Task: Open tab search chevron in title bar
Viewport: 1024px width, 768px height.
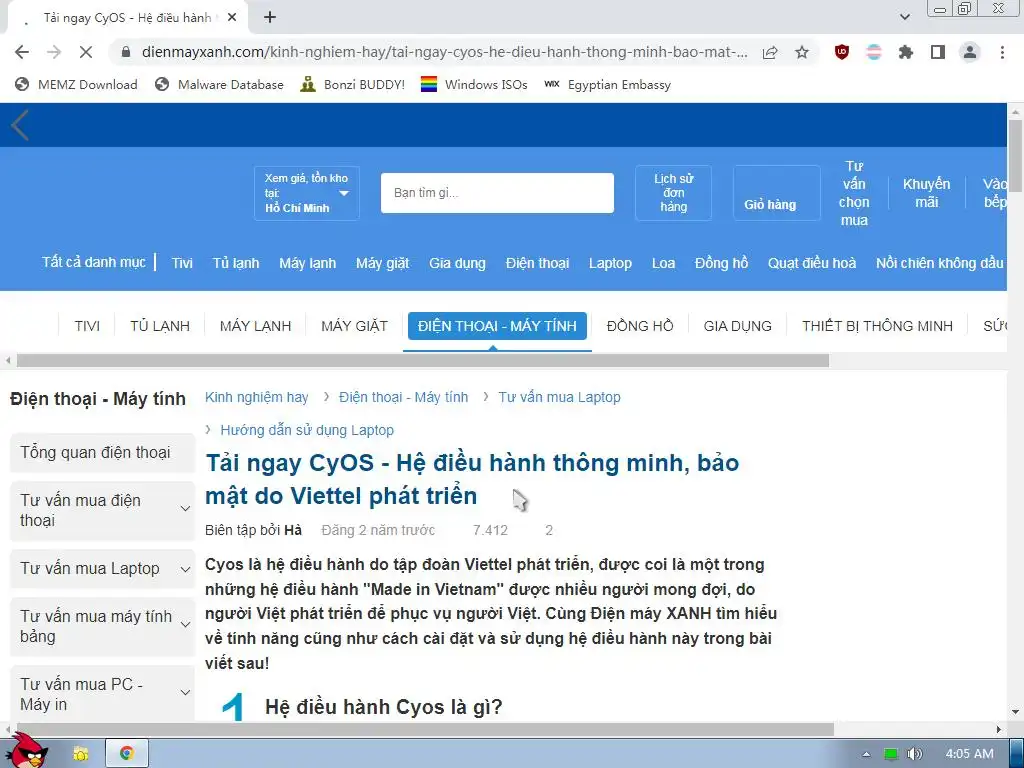Action: point(904,17)
